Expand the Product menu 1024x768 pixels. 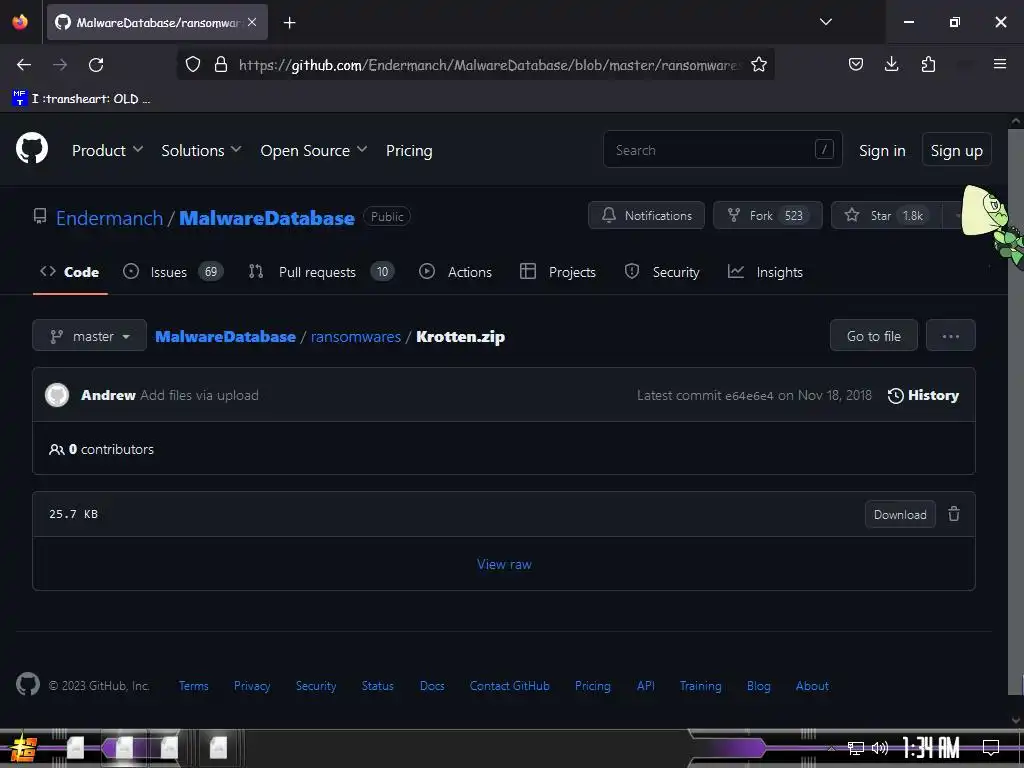[x=107, y=150]
